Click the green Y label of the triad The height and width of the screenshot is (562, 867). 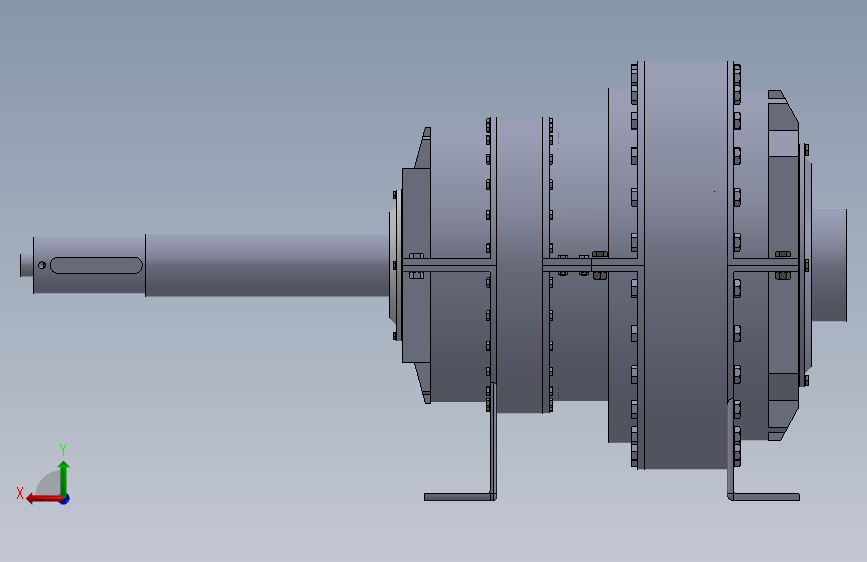click(x=63, y=450)
